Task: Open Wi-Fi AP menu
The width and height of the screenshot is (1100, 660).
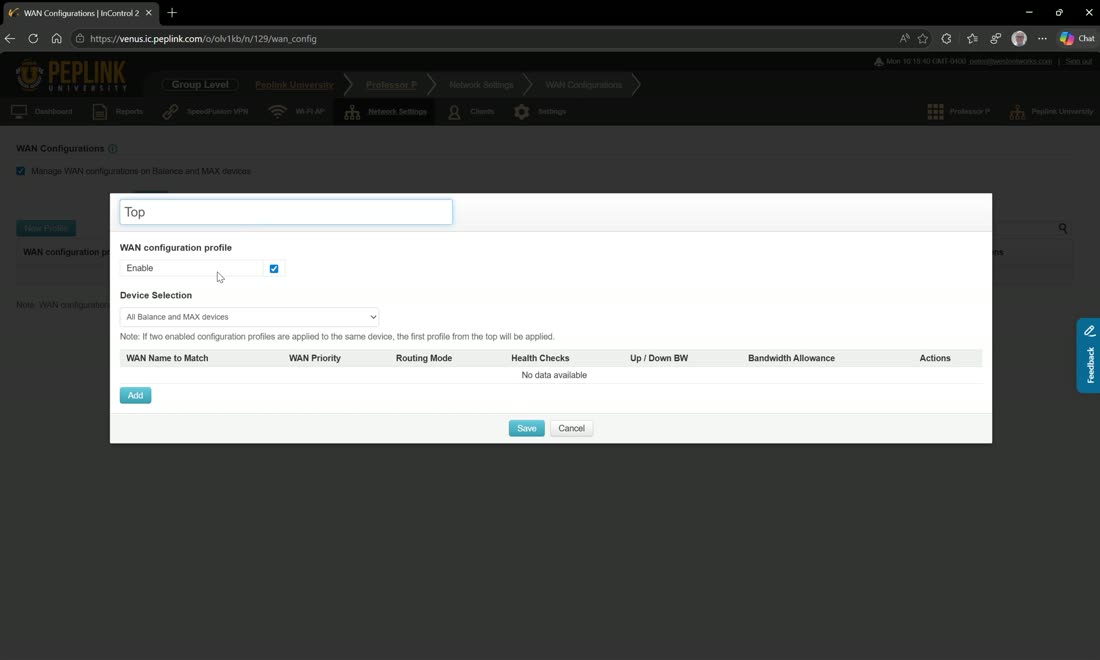Action: coord(297,112)
